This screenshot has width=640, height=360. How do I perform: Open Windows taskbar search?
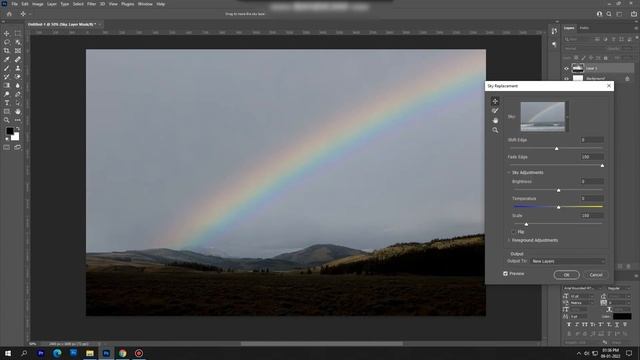24,353
